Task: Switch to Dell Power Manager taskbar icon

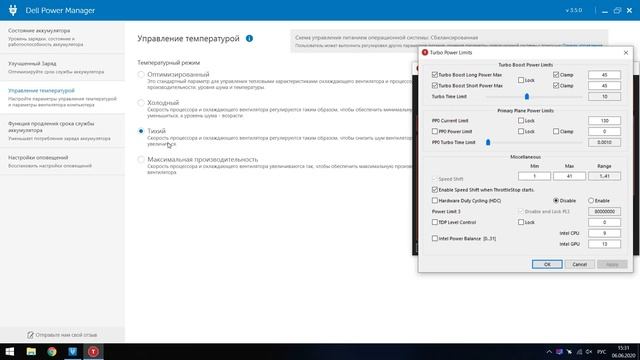Action: tap(73, 351)
